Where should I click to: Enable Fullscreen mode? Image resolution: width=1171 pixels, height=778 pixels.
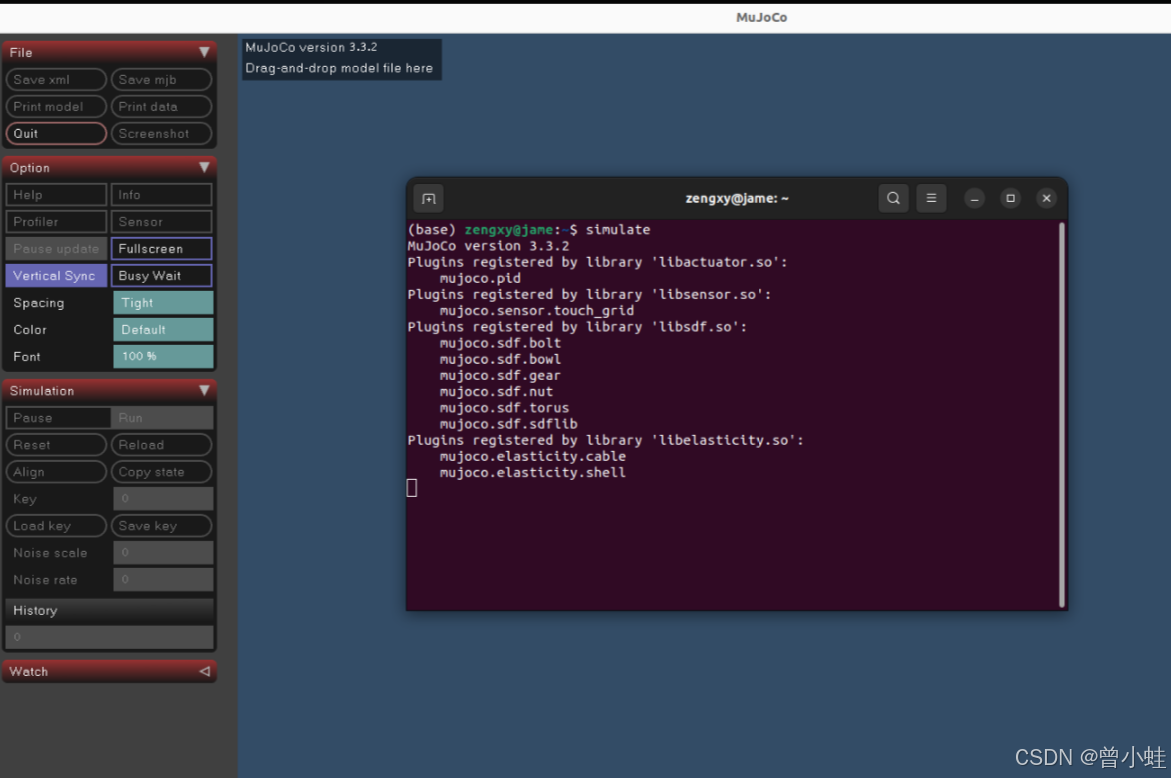point(161,249)
